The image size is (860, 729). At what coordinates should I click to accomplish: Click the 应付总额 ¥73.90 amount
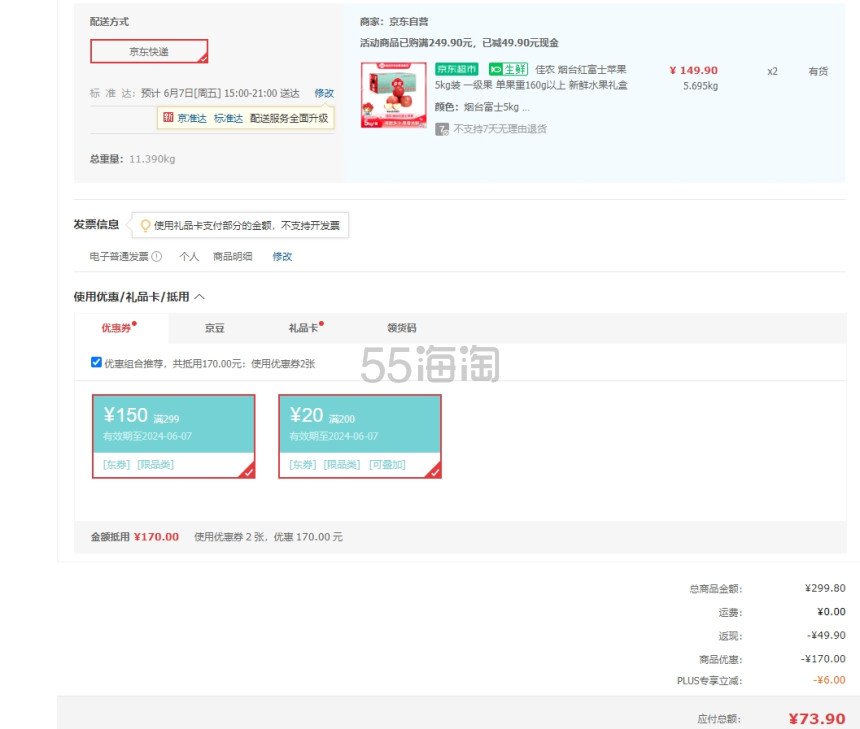coord(817,719)
